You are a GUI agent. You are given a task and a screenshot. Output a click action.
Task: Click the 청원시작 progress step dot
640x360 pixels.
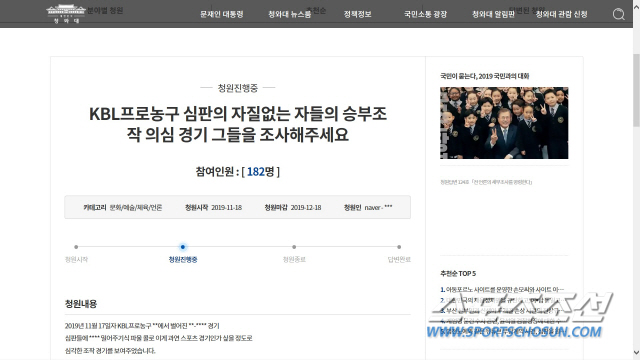tap(76, 247)
